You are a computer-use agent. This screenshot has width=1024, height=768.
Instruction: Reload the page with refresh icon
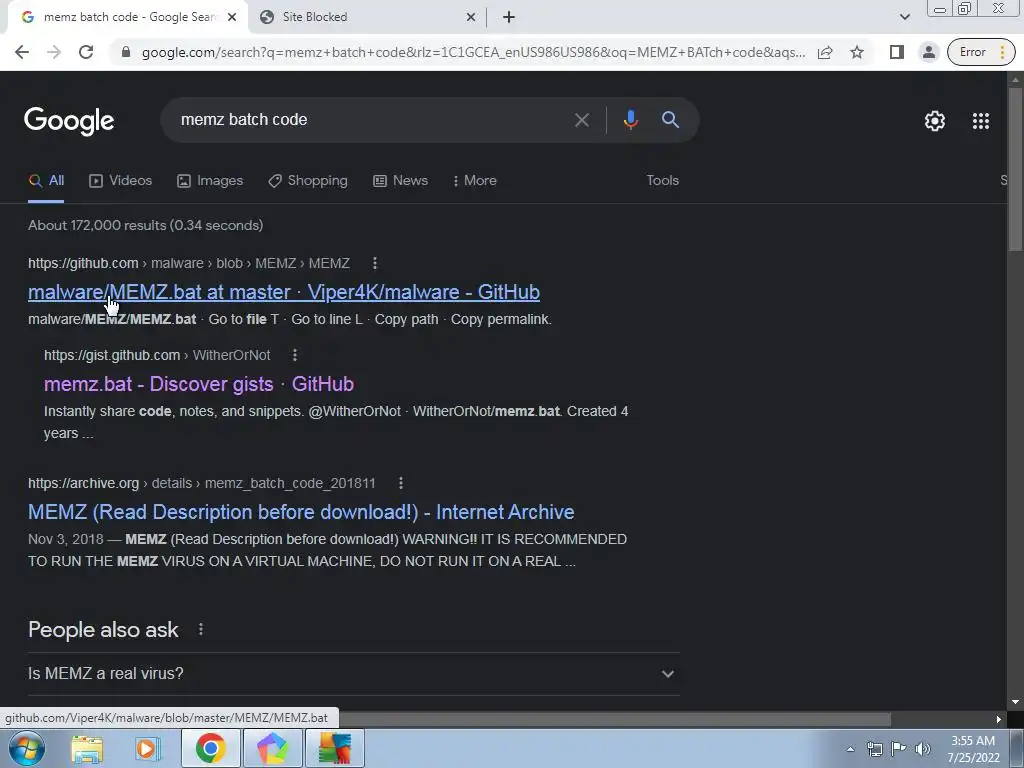(86, 52)
